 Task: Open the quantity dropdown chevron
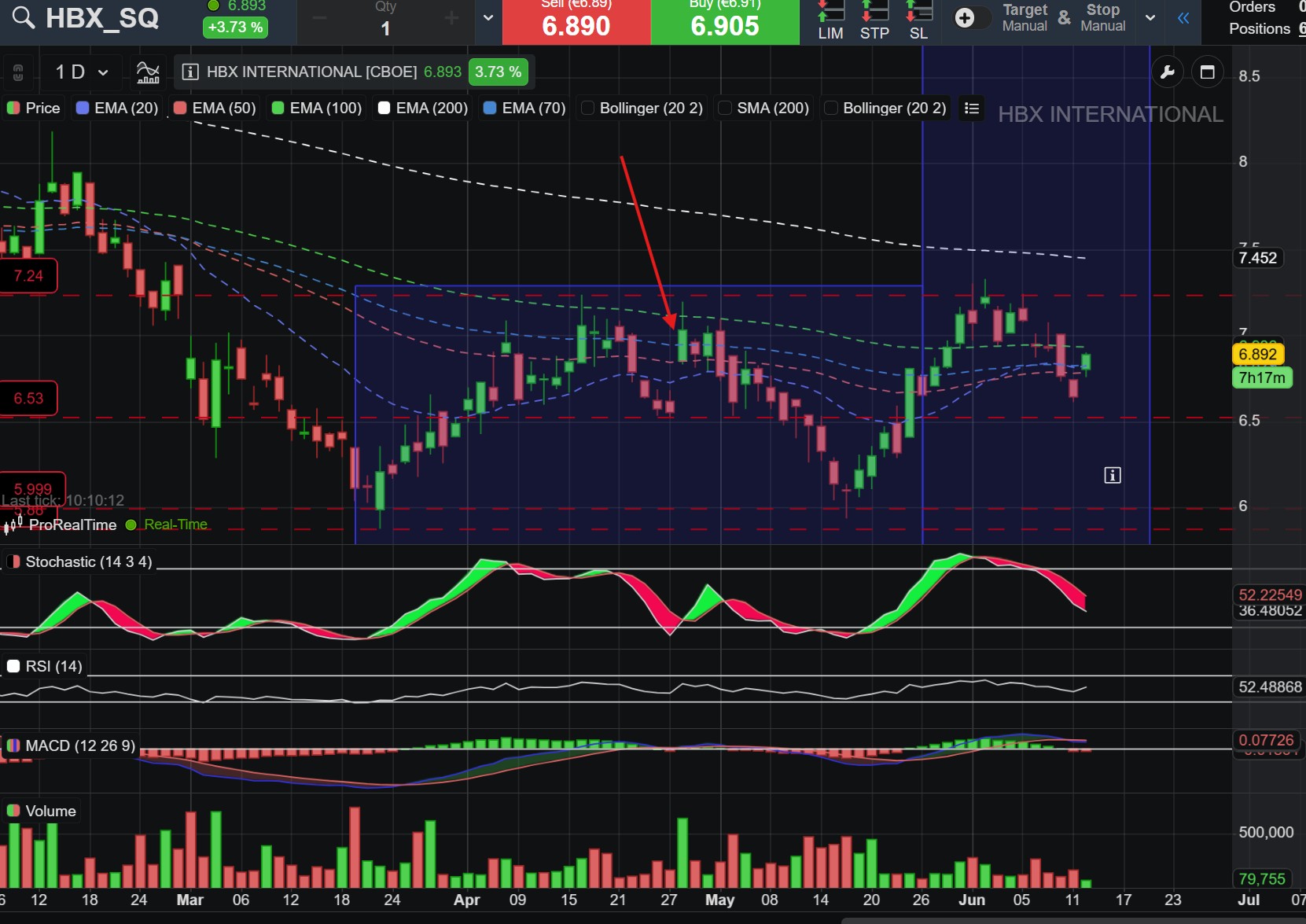[x=488, y=18]
